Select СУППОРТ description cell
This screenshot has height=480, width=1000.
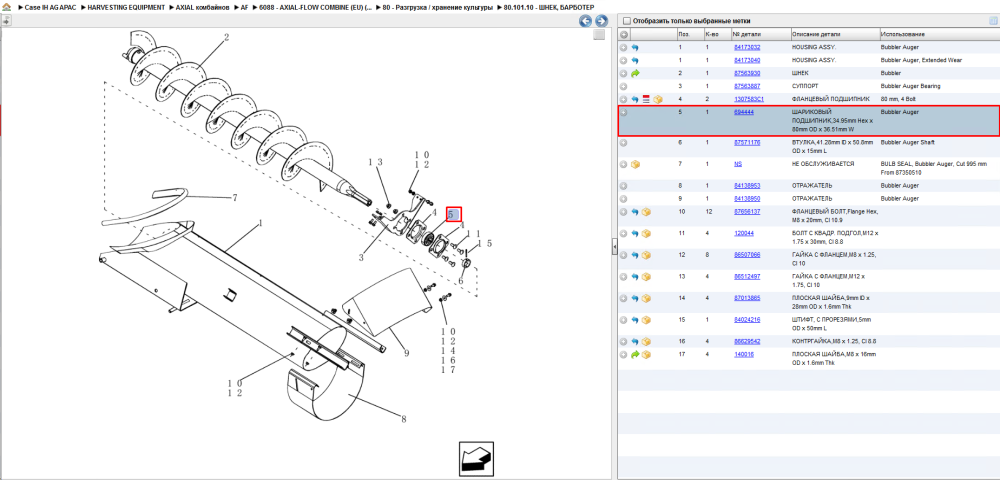pyautogui.click(x=805, y=86)
